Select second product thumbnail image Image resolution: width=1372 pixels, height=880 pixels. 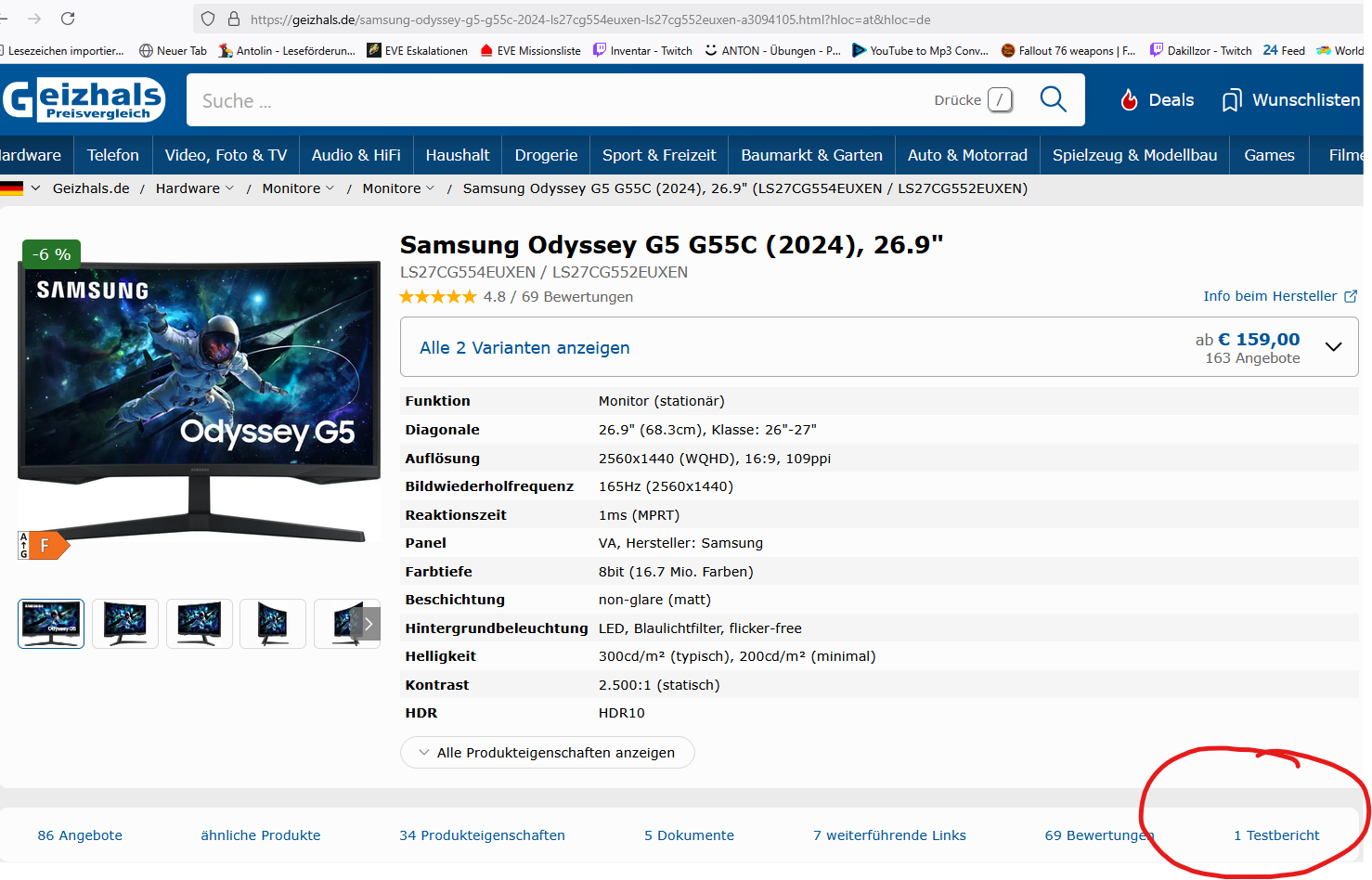[x=125, y=624]
